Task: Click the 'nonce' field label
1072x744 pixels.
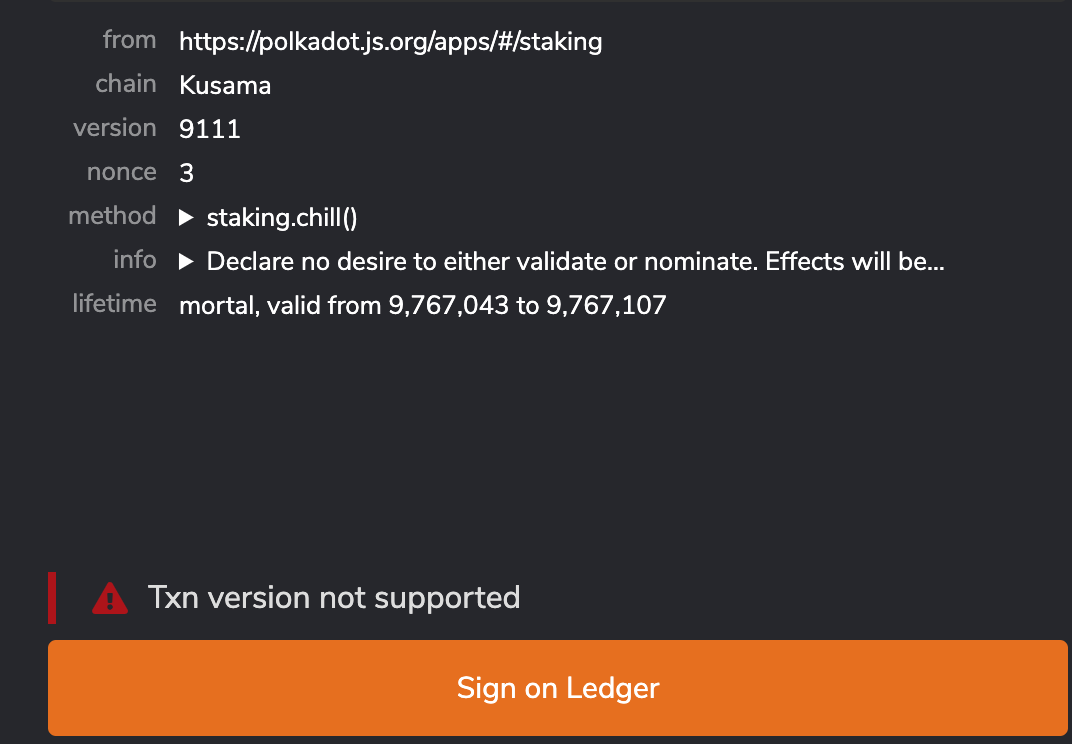Action: coord(122,171)
